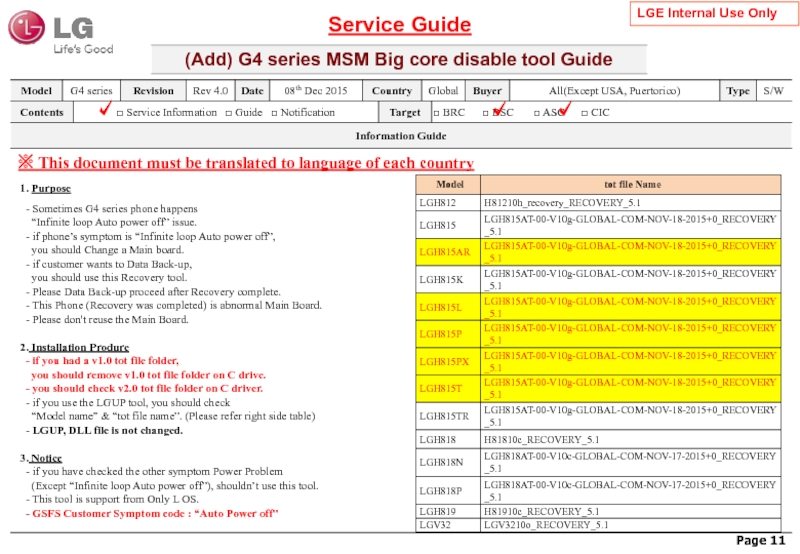The image size is (800, 554).
Task: Click the Please don't reuse the Main Board line
Action: coord(107,320)
